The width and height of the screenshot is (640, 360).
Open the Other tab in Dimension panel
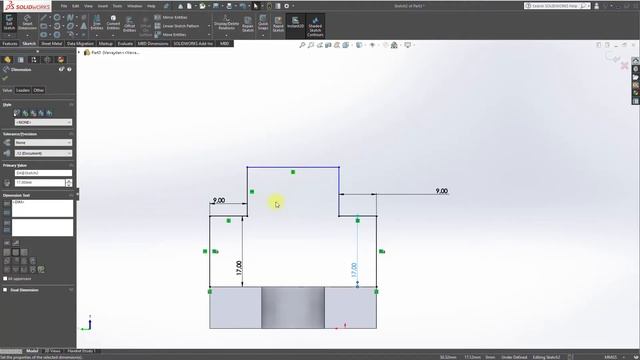click(39, 90)
